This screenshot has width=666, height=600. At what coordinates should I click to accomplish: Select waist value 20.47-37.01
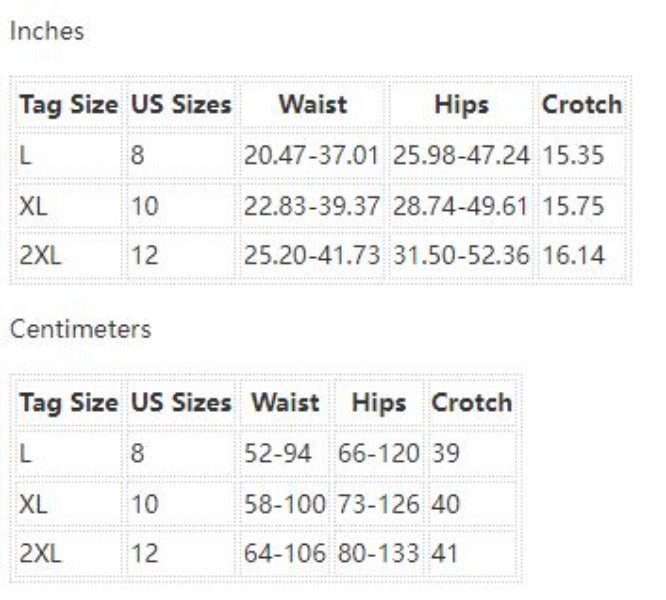tap(312, 156)
